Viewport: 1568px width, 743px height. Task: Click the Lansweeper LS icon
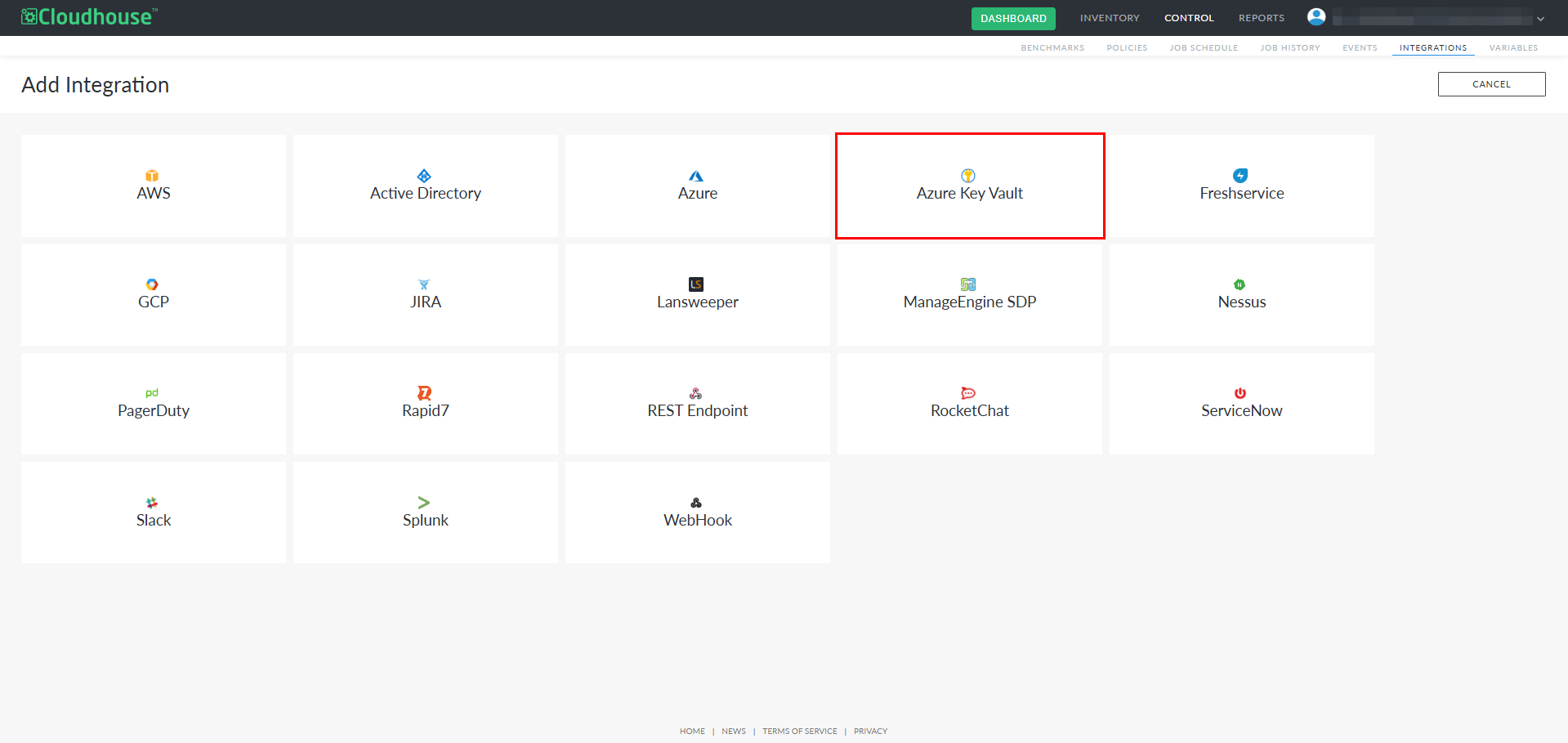click(x=696, y=284)
